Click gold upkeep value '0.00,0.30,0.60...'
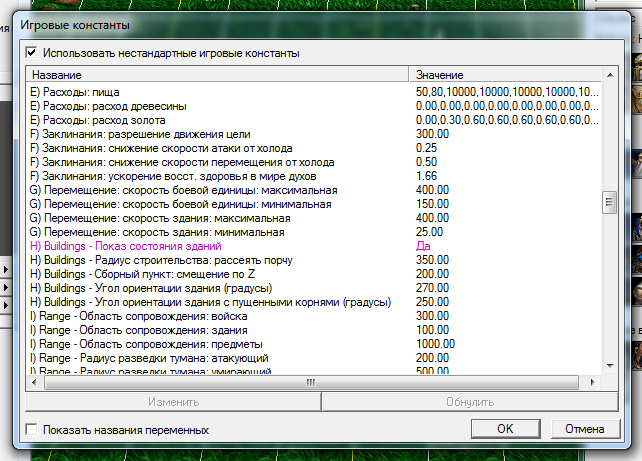Image resolution: width=642 pixels, height=461 pixels. tap(507, 120)
